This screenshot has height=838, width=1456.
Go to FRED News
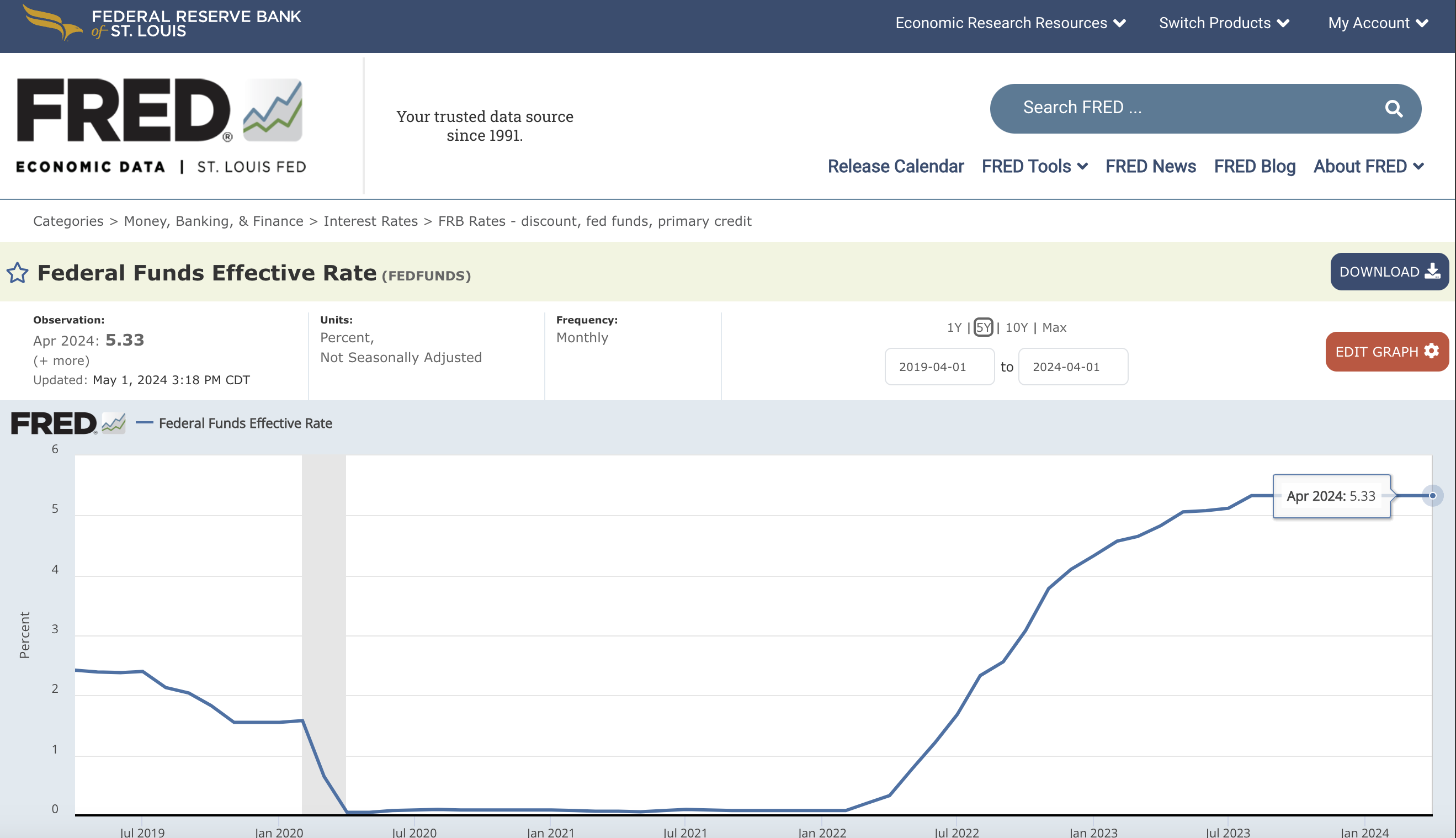pyautogui.click(x=1151, y=166)
